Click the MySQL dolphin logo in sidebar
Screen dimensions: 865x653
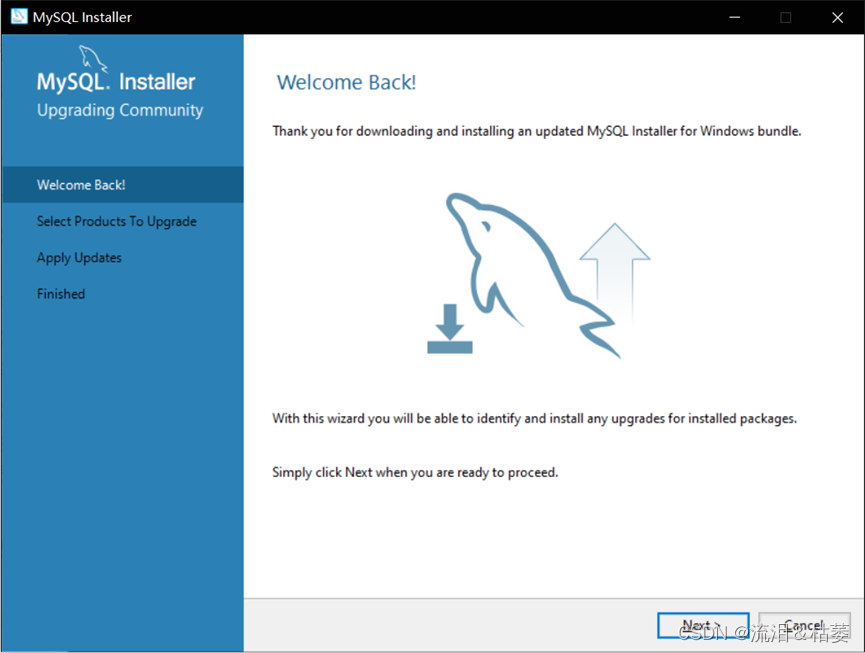pyautogui.click(x=93, y=58)
